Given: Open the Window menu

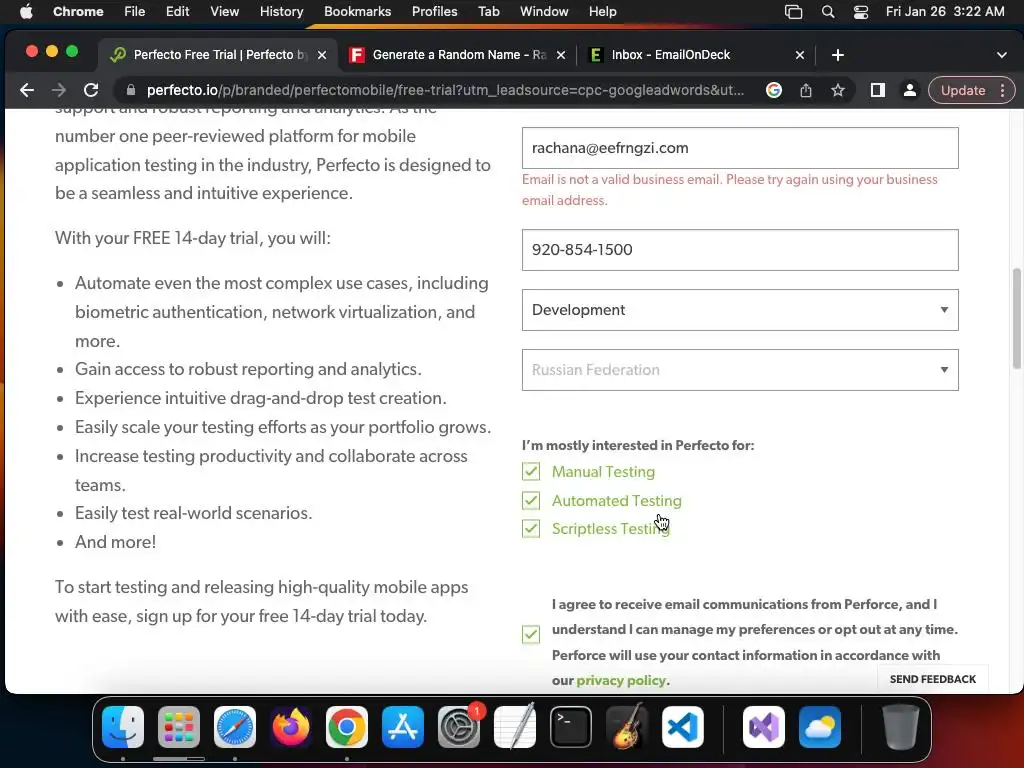Looking at the screenshot, I should coord(544,12).
